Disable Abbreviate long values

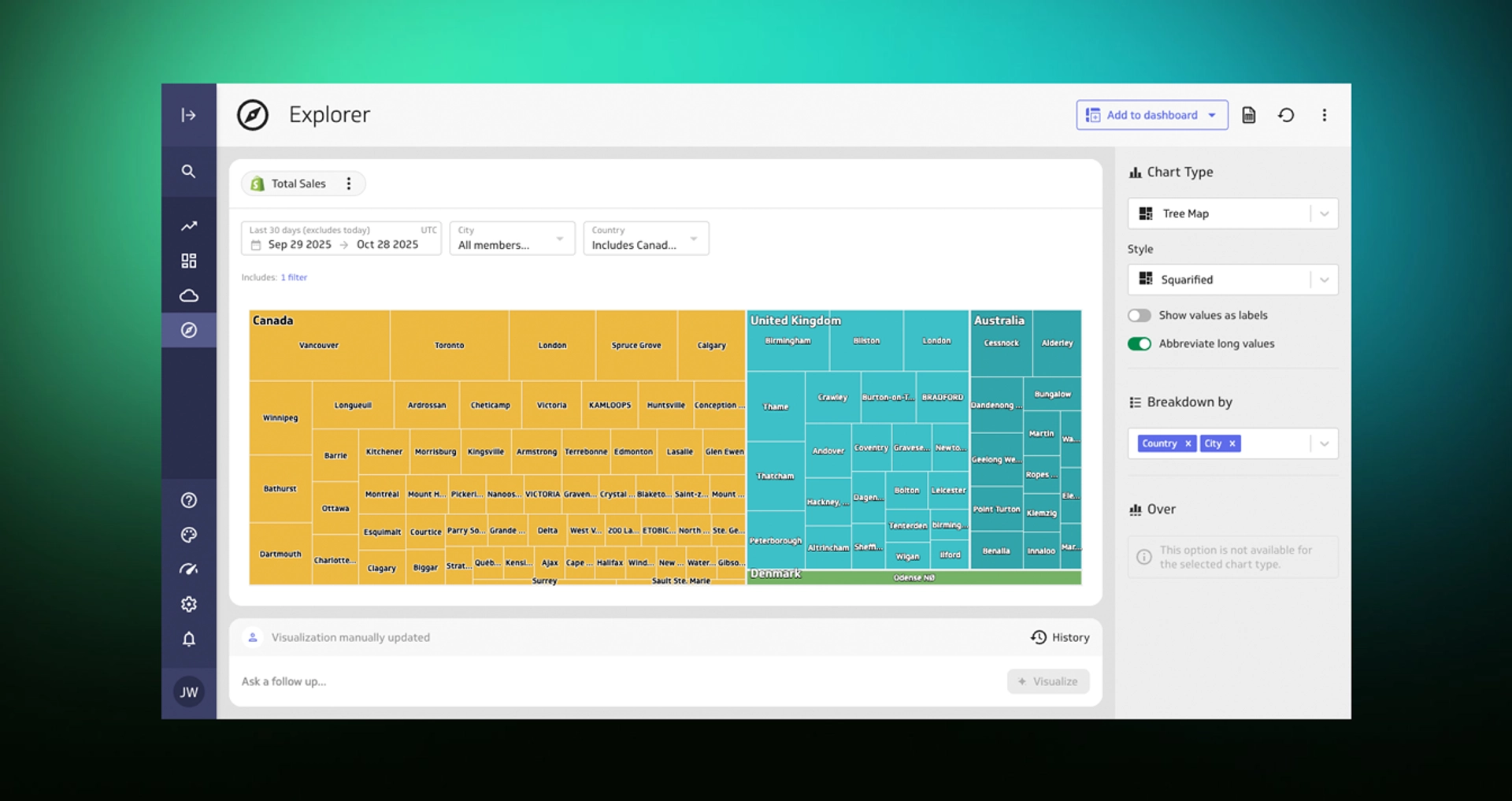1140,343
